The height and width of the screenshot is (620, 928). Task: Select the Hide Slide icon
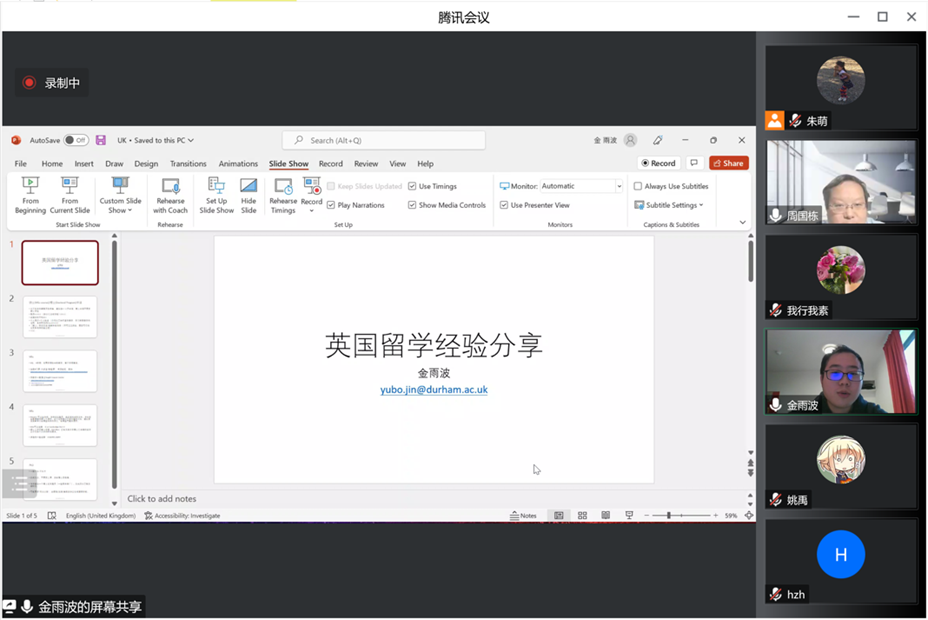(x=248, y=187)
